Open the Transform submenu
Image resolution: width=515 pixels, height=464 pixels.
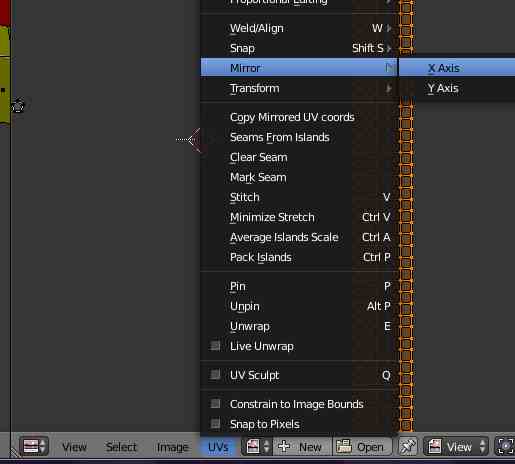click(x=299, y=88)
